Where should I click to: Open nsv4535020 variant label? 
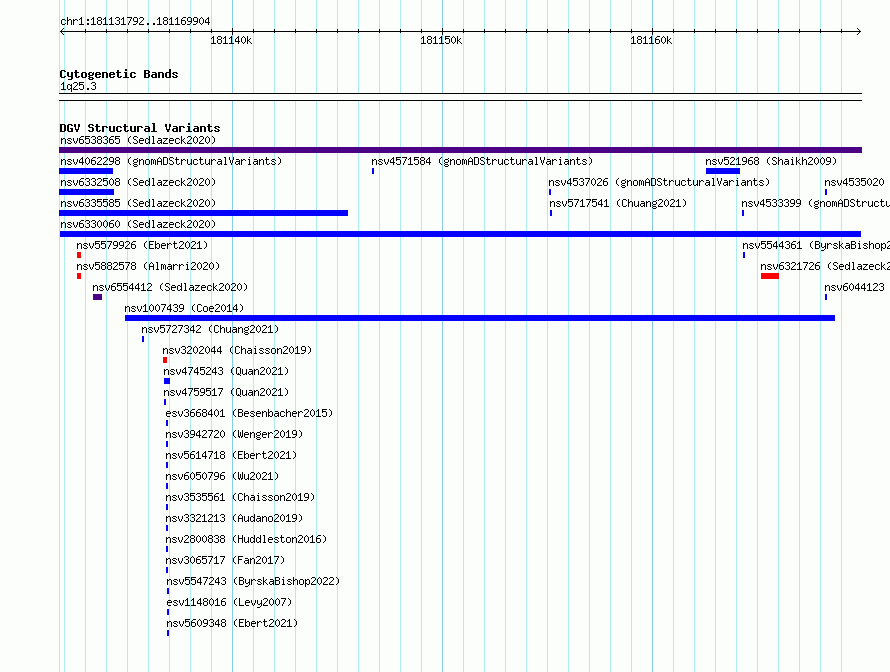[x=854, y=182]
